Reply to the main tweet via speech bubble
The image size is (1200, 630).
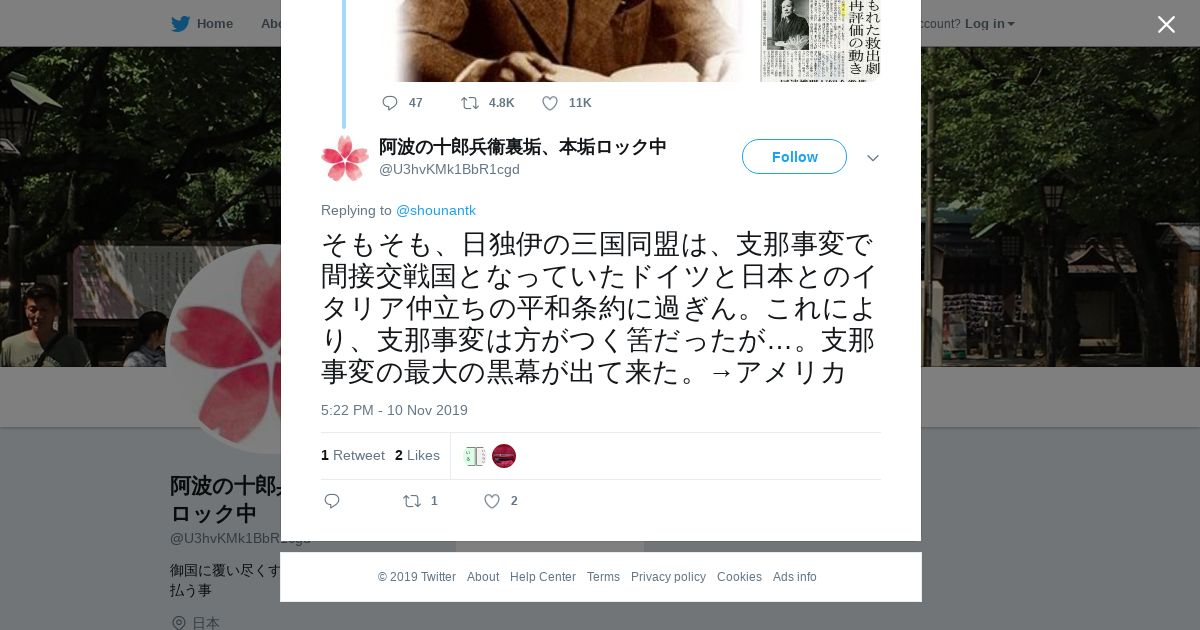click(x=332, y=501)
